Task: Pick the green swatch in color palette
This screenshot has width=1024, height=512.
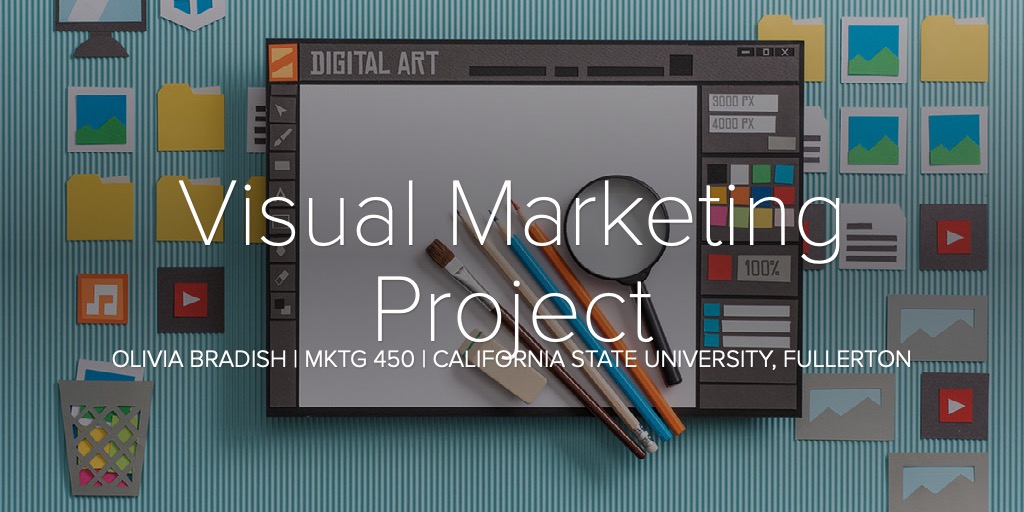Action: pos(763,174)
